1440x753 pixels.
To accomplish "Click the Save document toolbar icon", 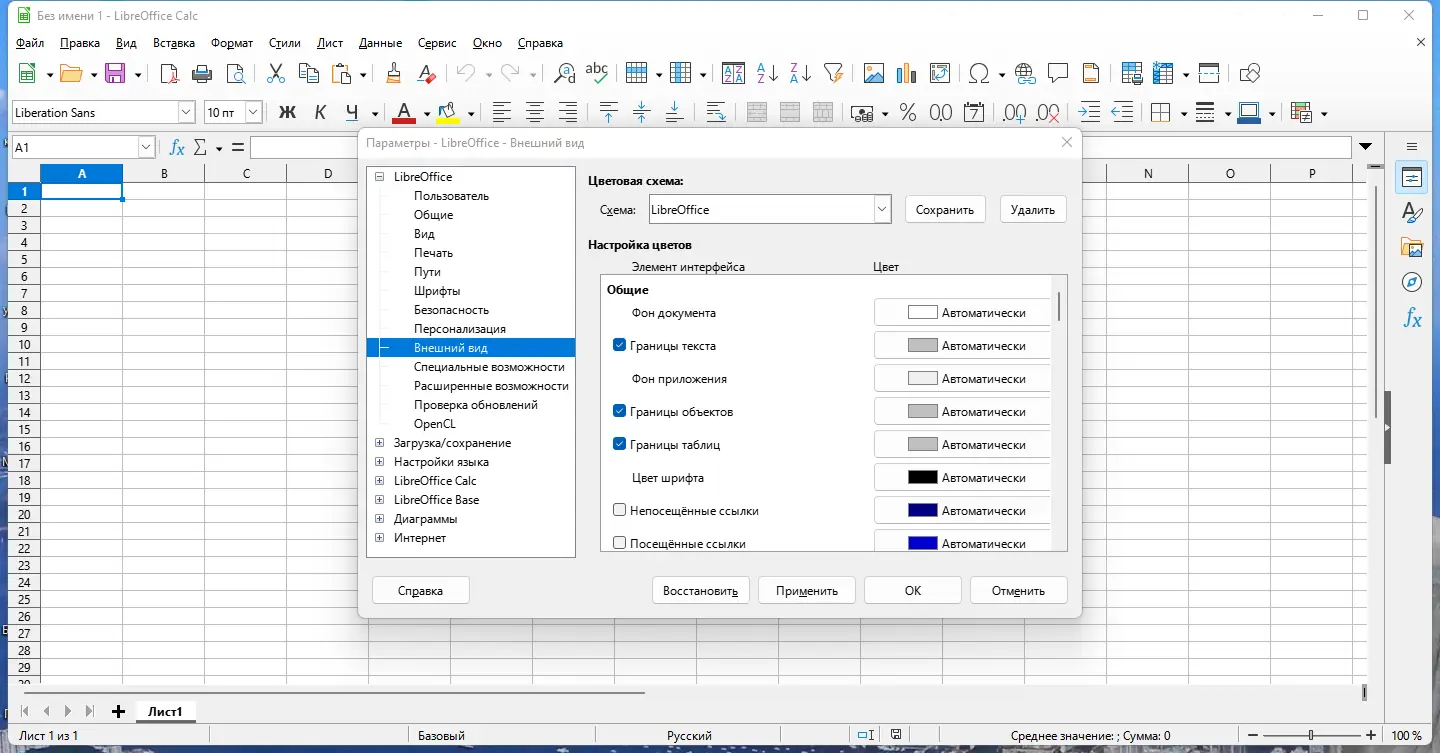I will click(x=115, y=73).
